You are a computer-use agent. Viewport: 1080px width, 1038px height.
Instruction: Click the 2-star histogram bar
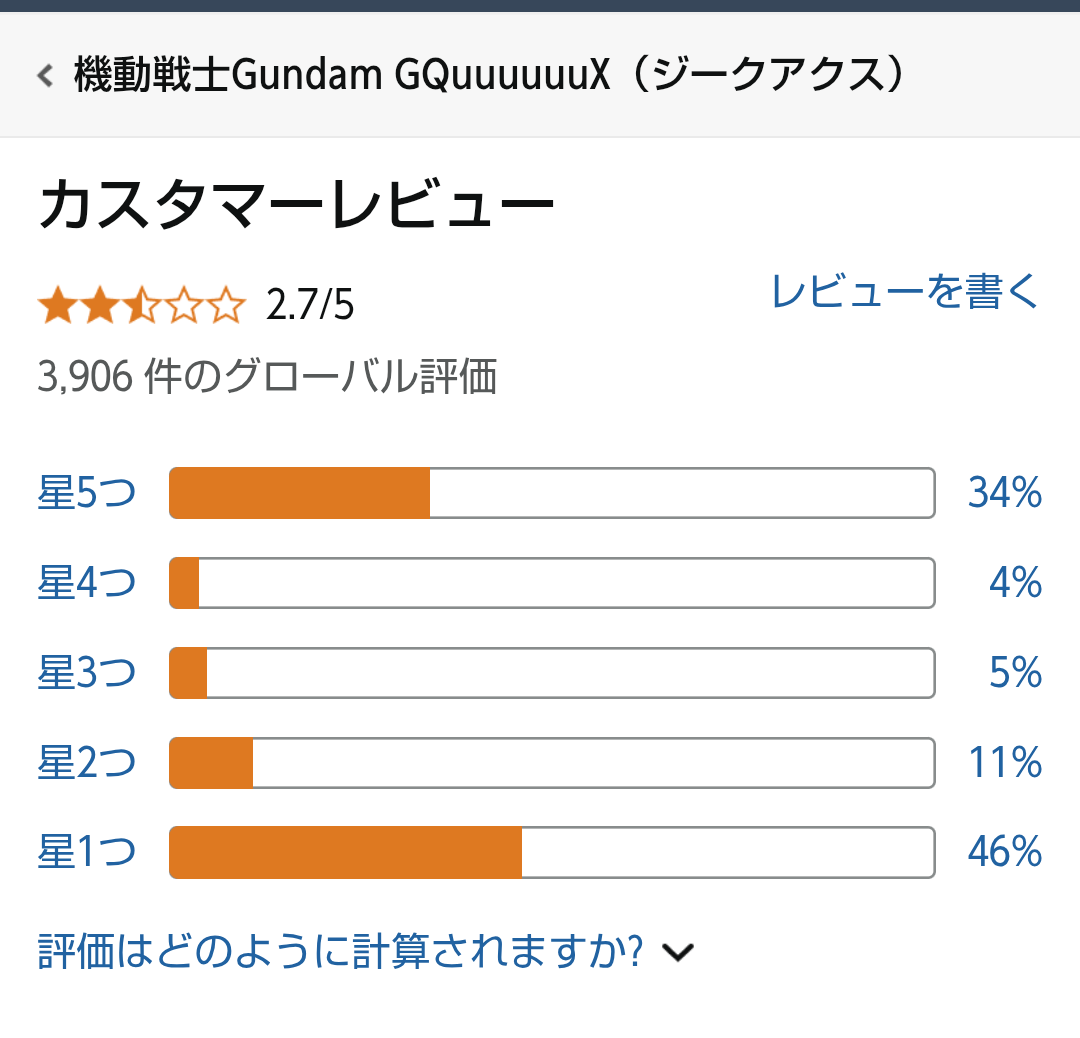pos(552,763)
